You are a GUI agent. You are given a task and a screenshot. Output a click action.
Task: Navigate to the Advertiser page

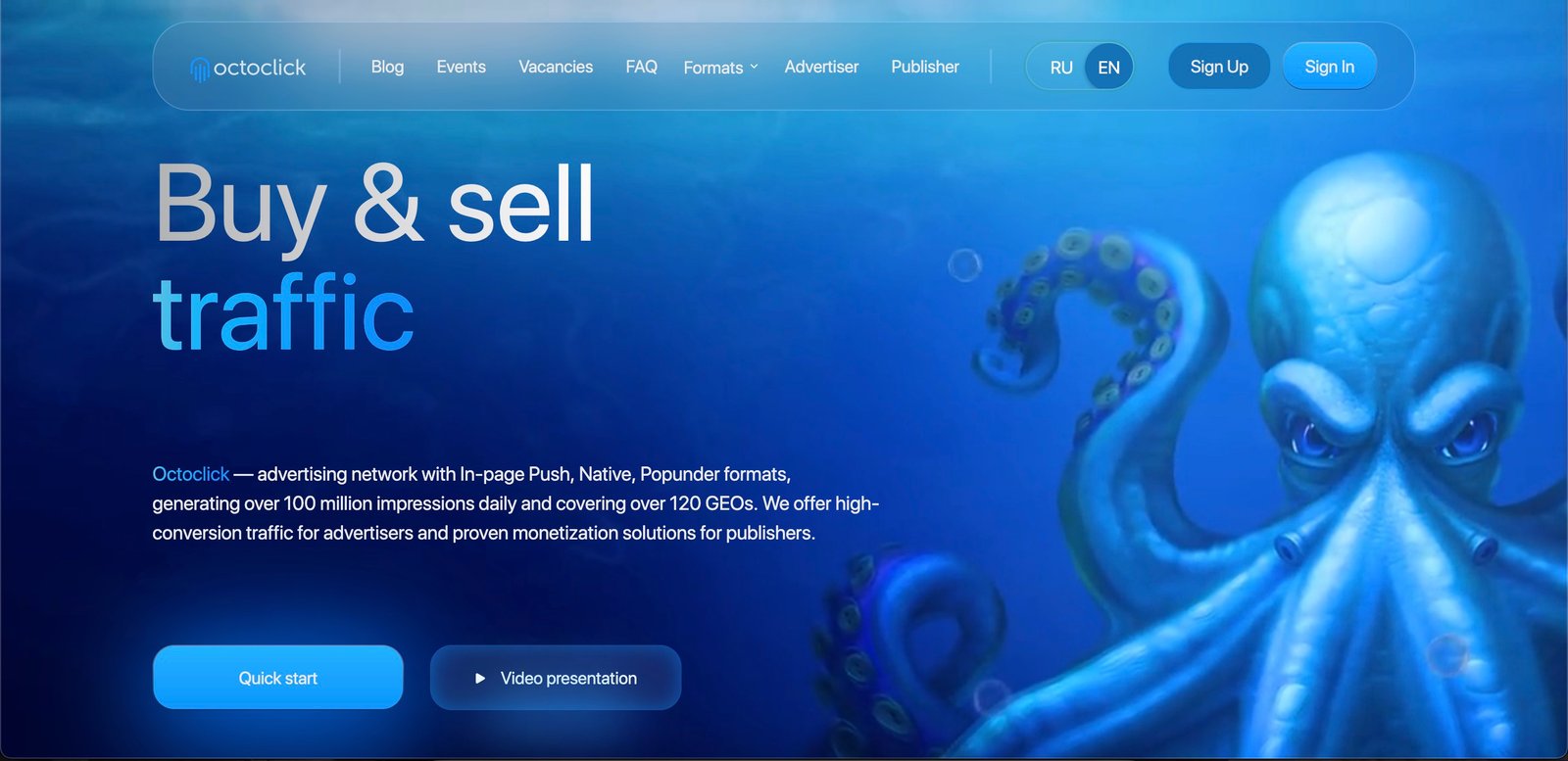tap(821, 67)
